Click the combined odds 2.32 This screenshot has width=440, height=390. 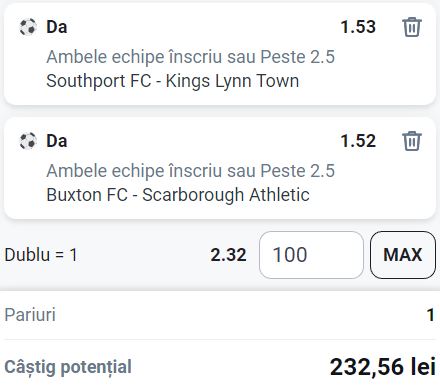228,255
